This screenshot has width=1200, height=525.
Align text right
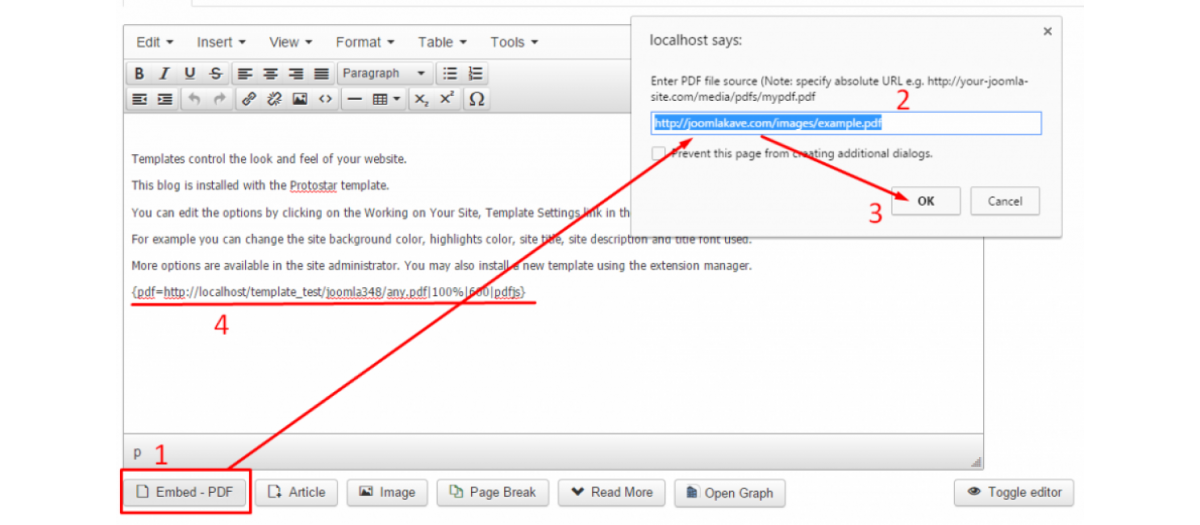tap(296, 73)
